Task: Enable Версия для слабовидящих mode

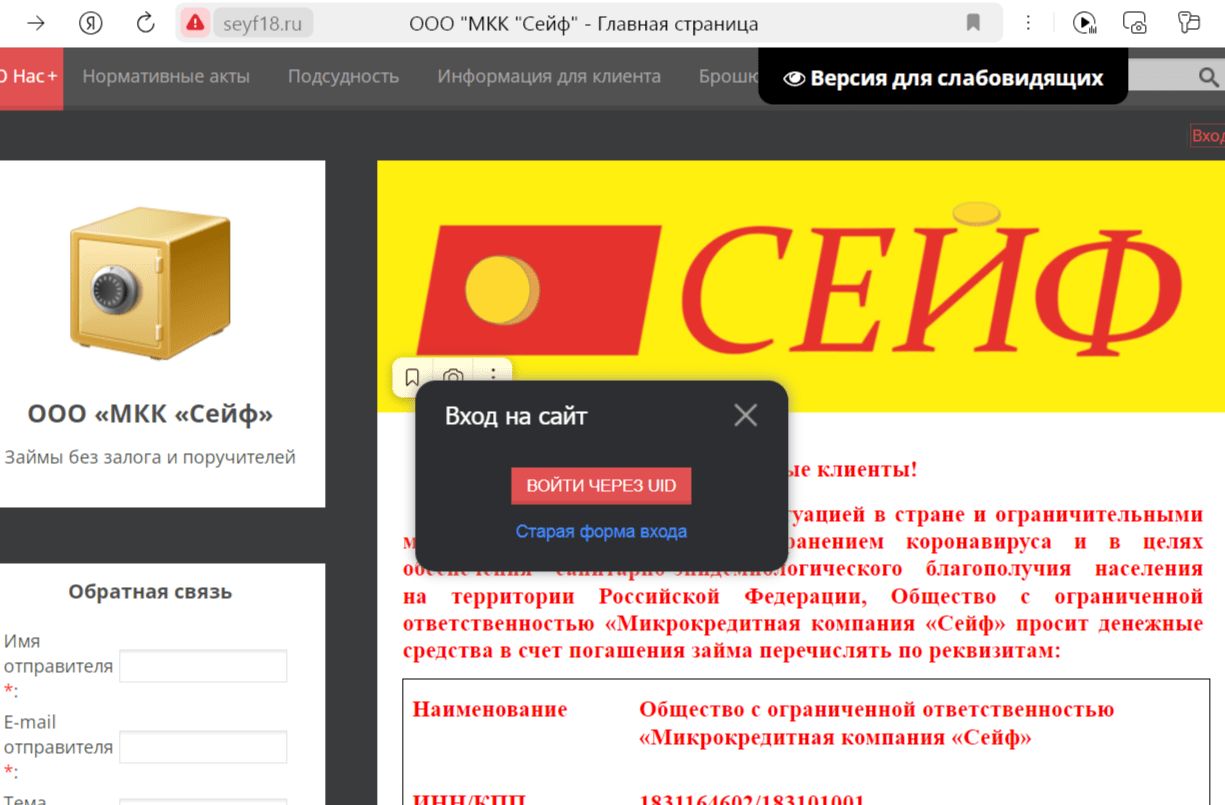Action: tap(943, 78)
